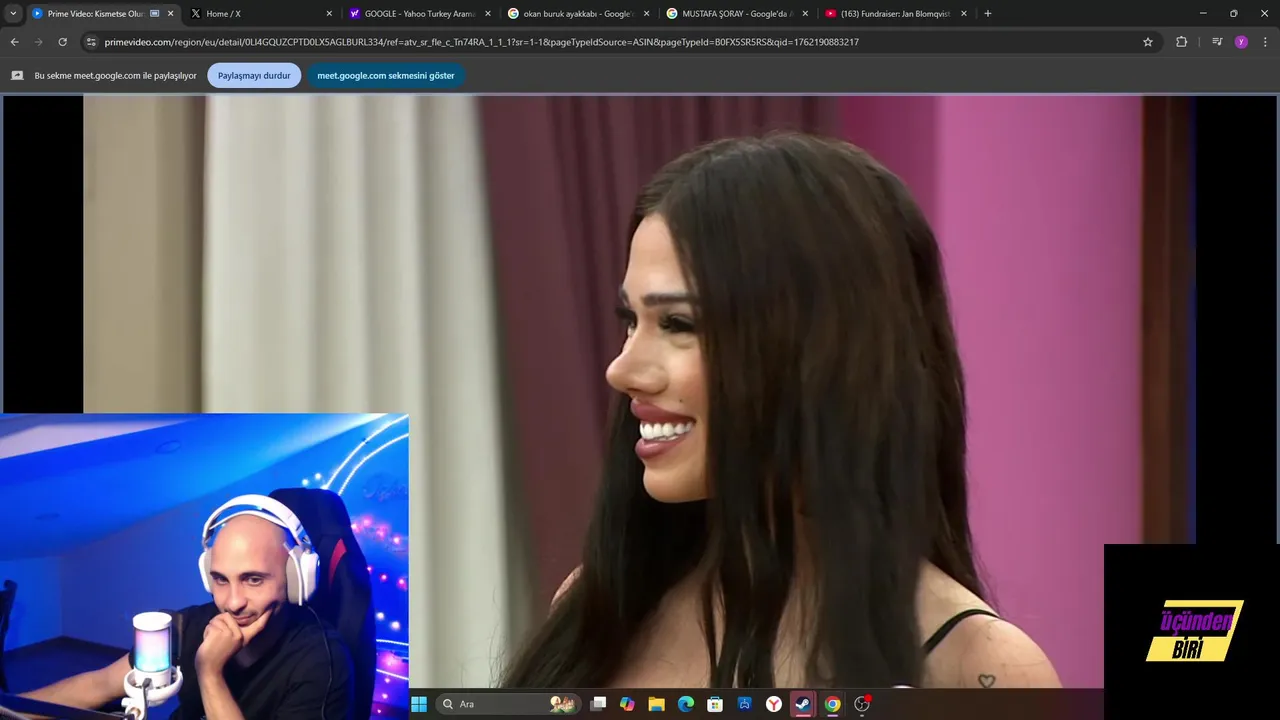Viewport: 1280px width, 720px height.
Task: Click meet.google.com sekmesini göster button
Action: click(386, 76)
